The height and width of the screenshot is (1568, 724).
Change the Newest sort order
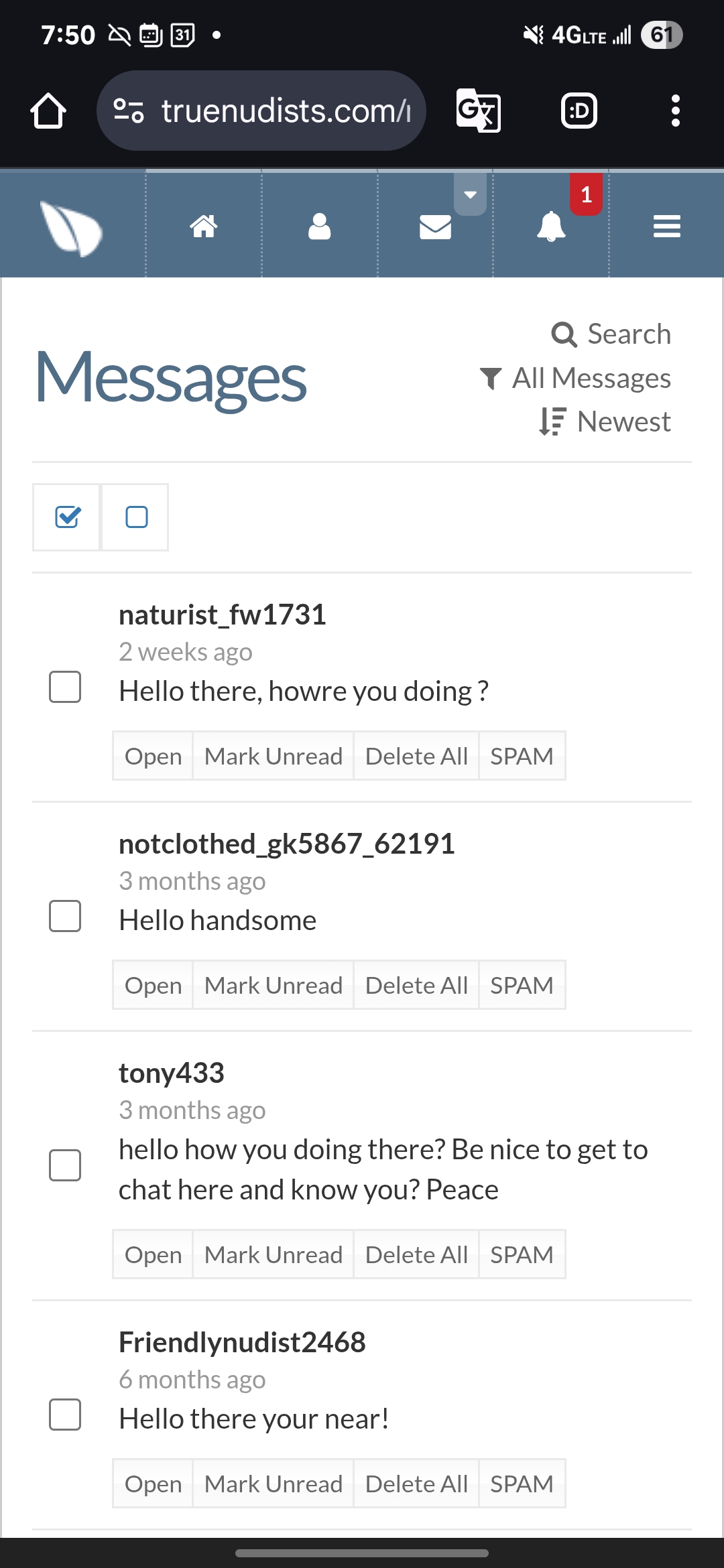click(605, 421)
